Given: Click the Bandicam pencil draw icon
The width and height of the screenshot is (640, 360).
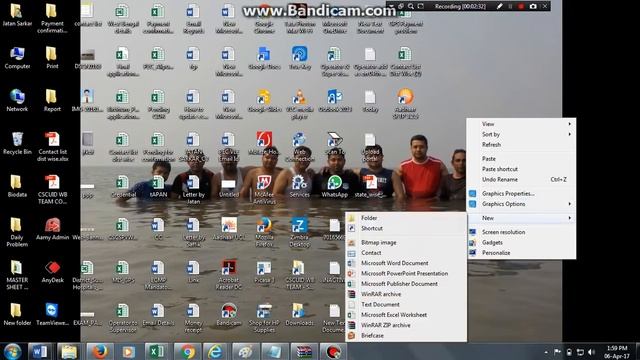Looking at the screenshot, I should 499,6.
